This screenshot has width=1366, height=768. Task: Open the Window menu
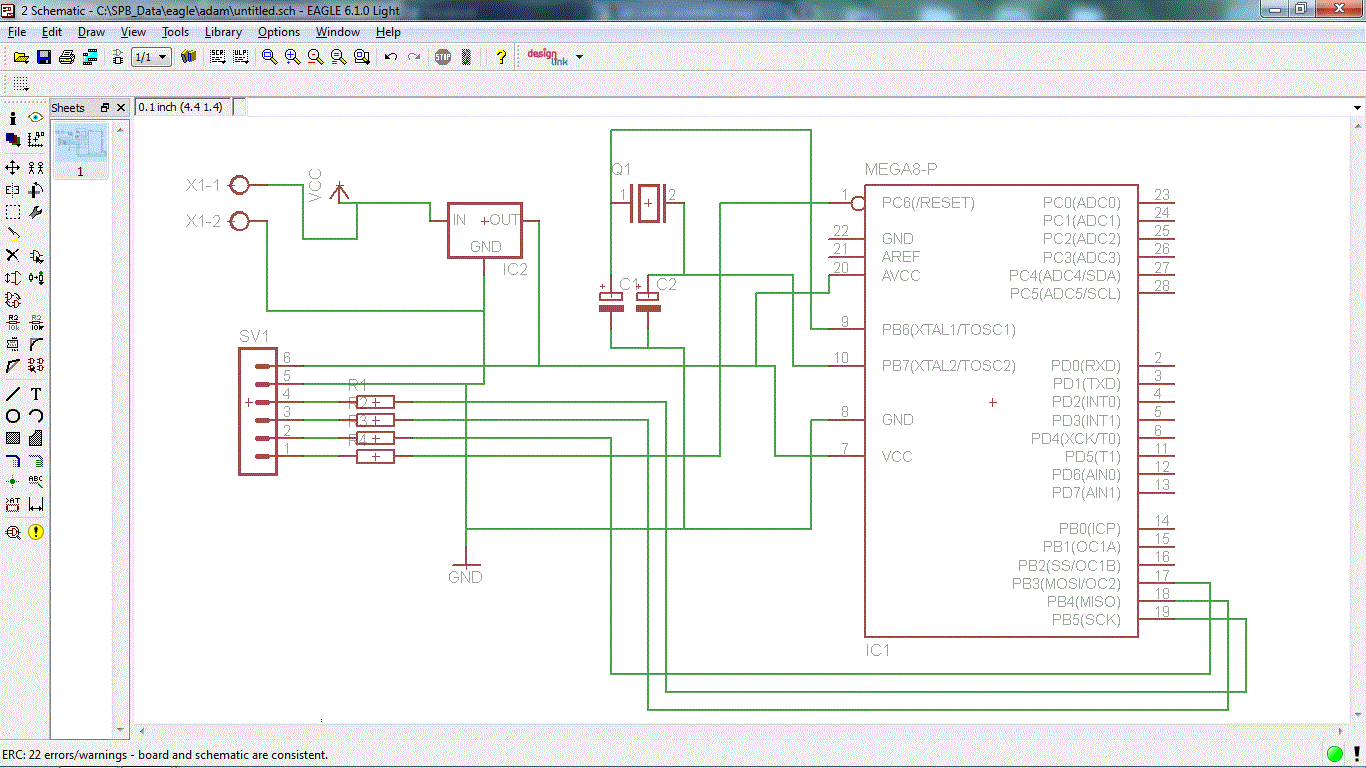coord(338,32)
